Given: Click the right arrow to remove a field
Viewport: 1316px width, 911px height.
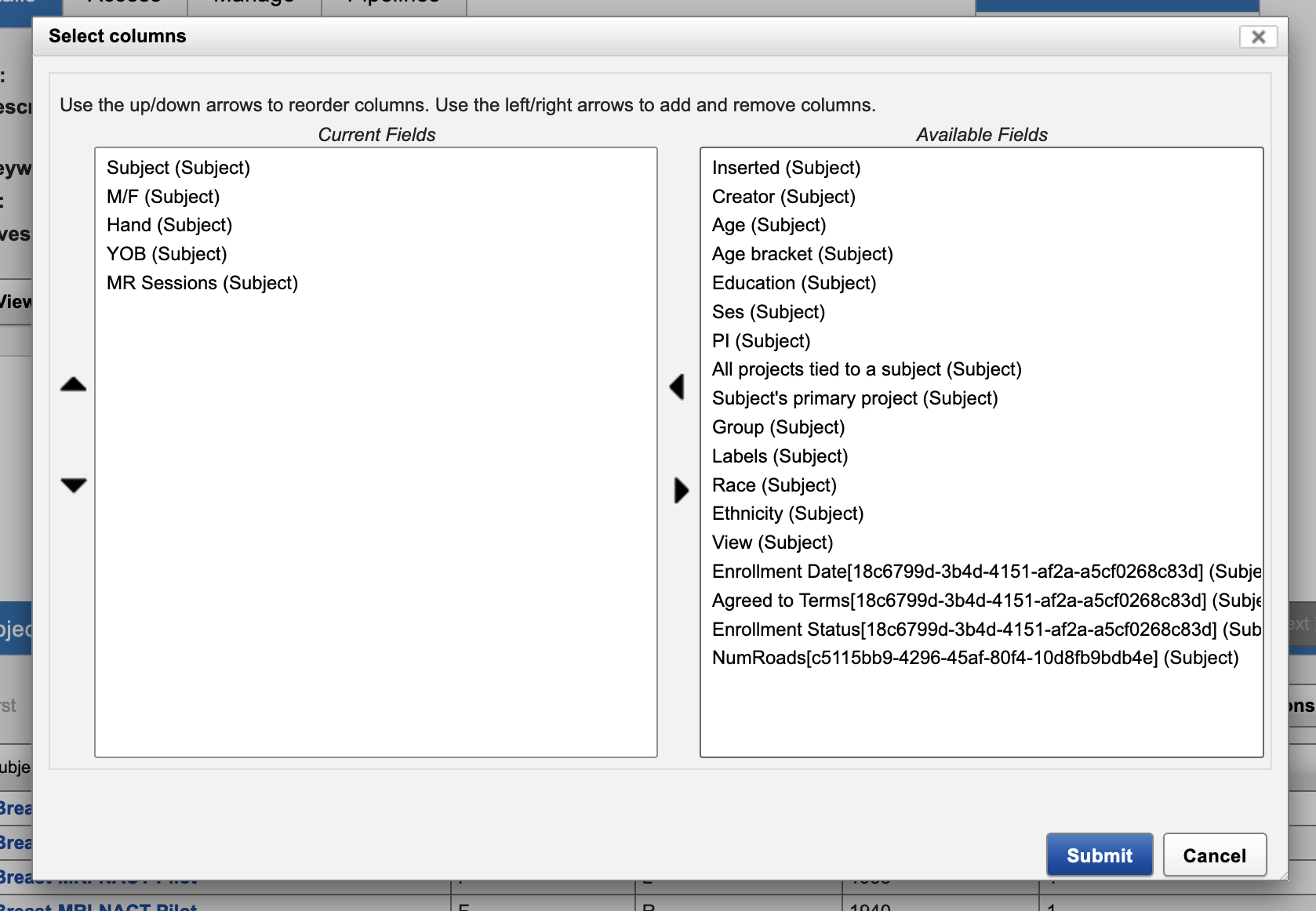Looking at the screenshot, I should click(x=681, y=490).
